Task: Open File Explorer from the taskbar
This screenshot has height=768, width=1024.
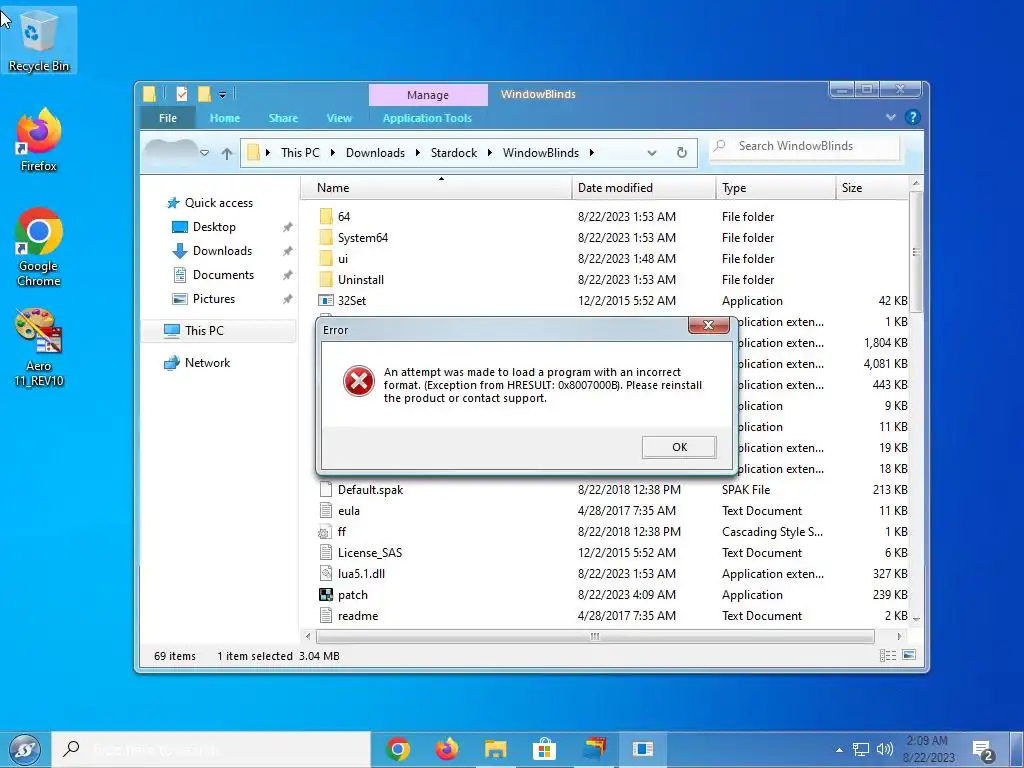Action: click(x=496, y=749)
